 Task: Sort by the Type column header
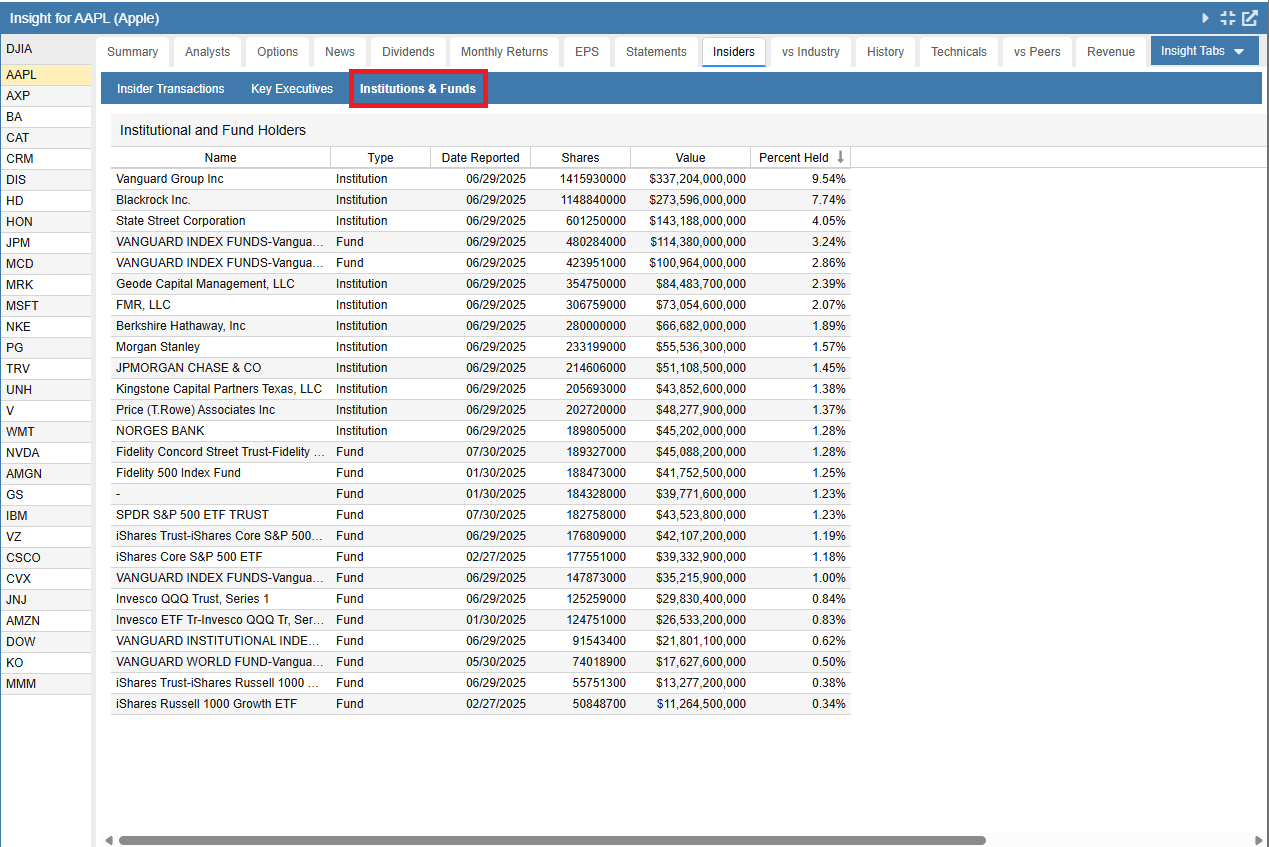380,157
